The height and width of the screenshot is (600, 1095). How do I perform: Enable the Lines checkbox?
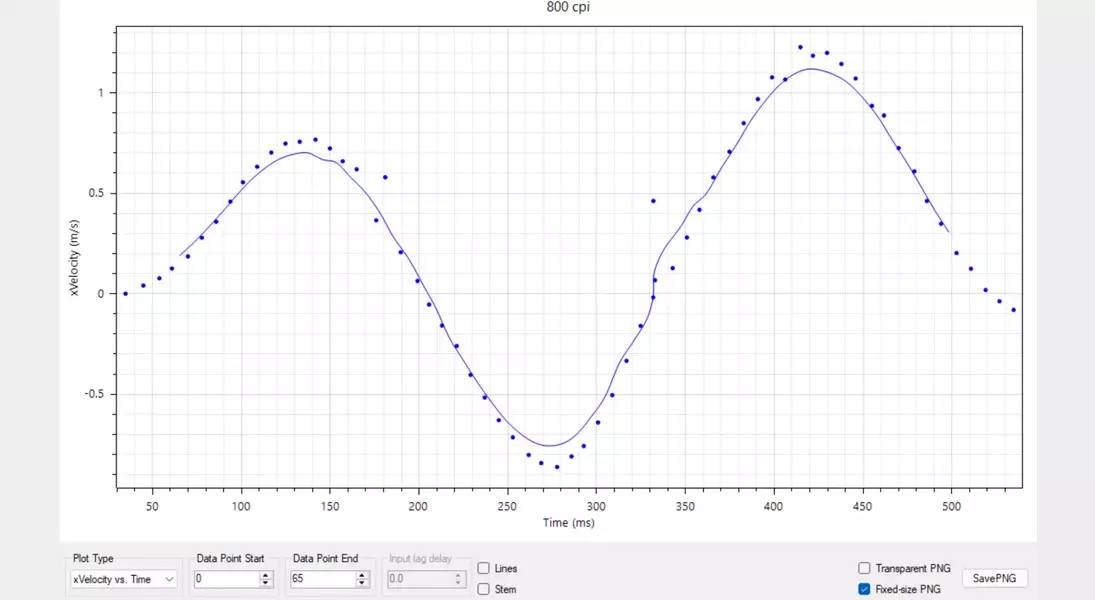click(484, 568)
